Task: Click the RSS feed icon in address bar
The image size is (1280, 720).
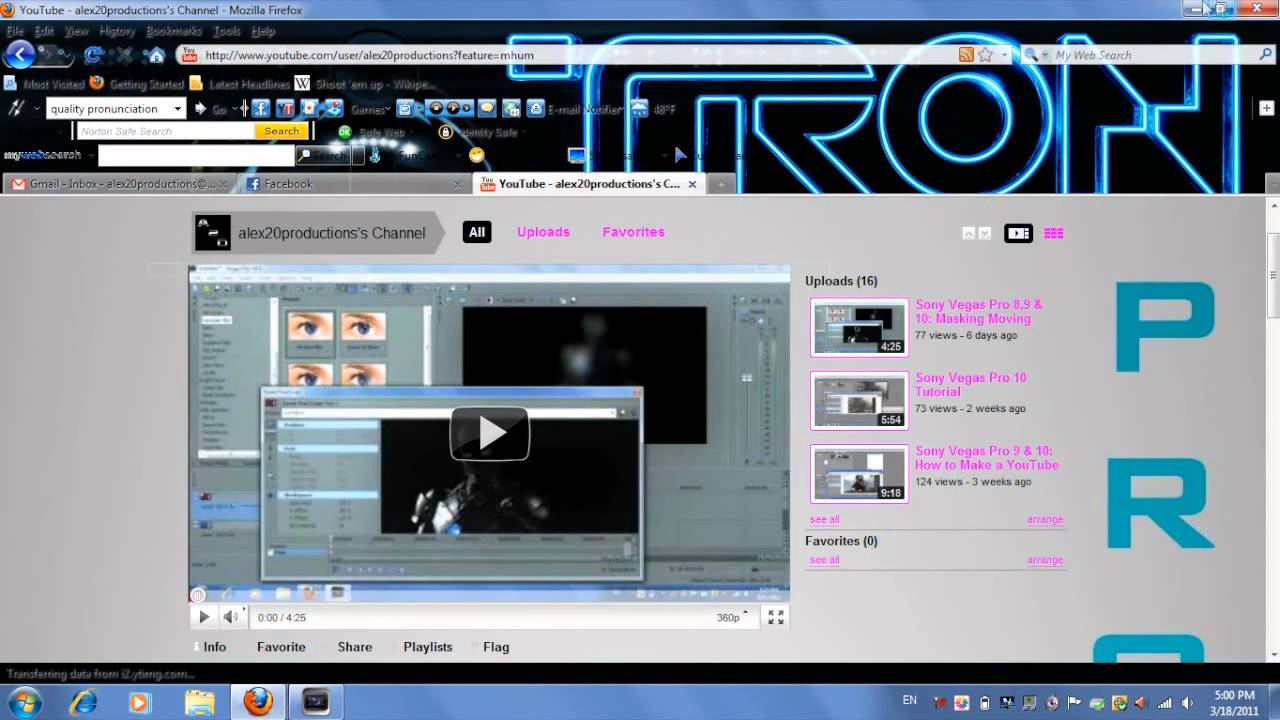Action: pos(966,55)
